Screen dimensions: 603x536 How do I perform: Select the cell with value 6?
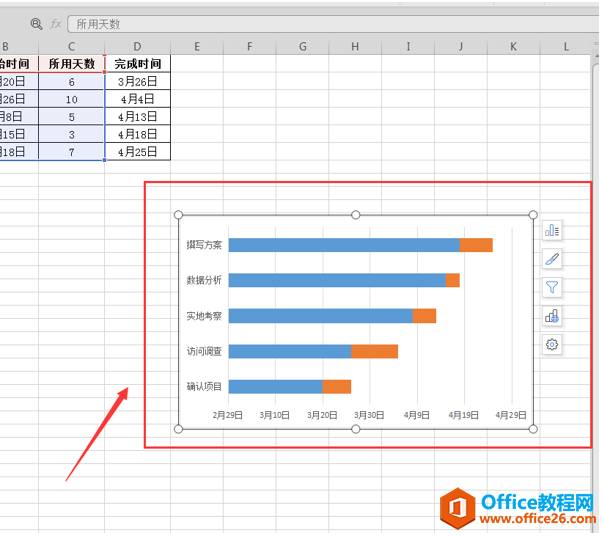(72, 82)
